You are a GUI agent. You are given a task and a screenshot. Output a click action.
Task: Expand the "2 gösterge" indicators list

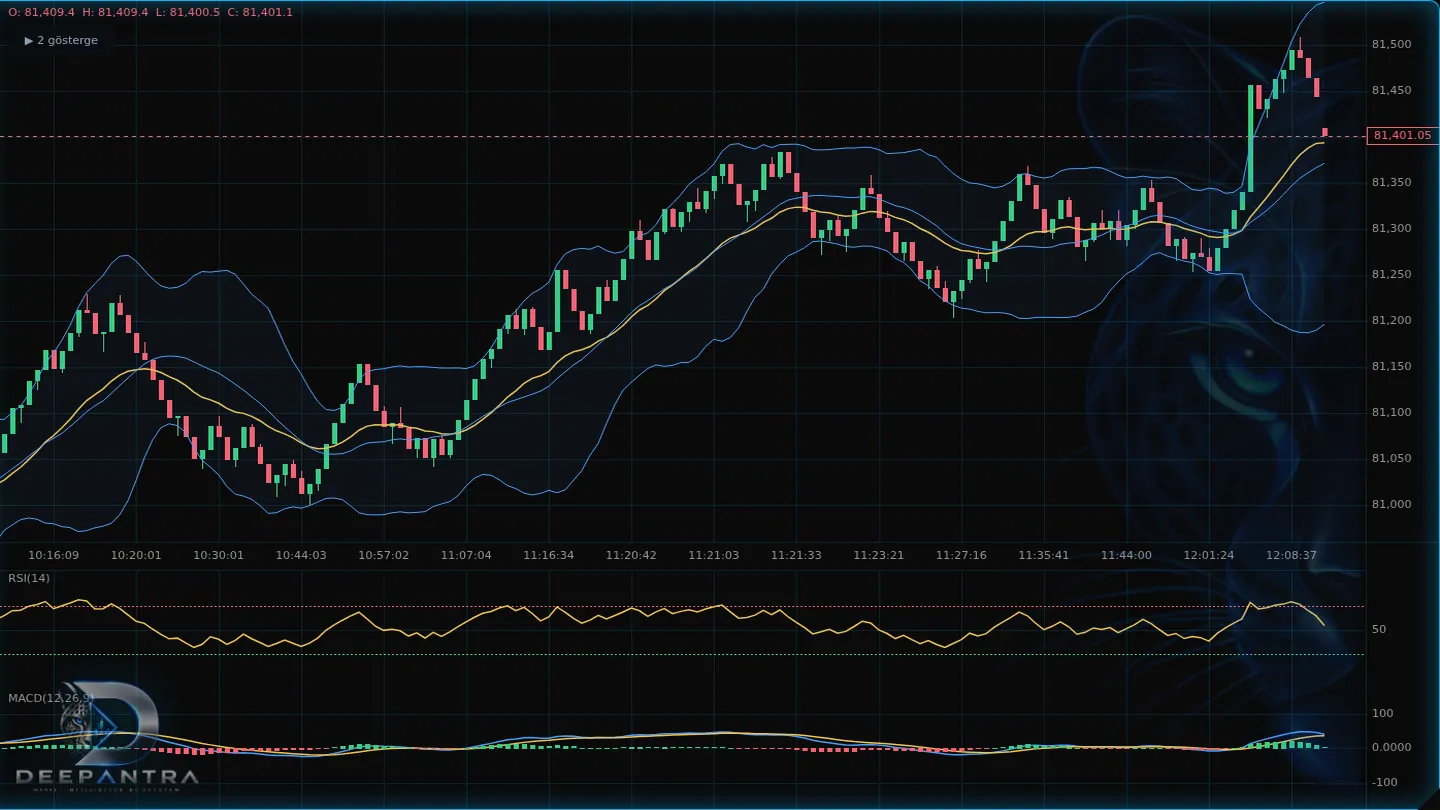point(61,40)
